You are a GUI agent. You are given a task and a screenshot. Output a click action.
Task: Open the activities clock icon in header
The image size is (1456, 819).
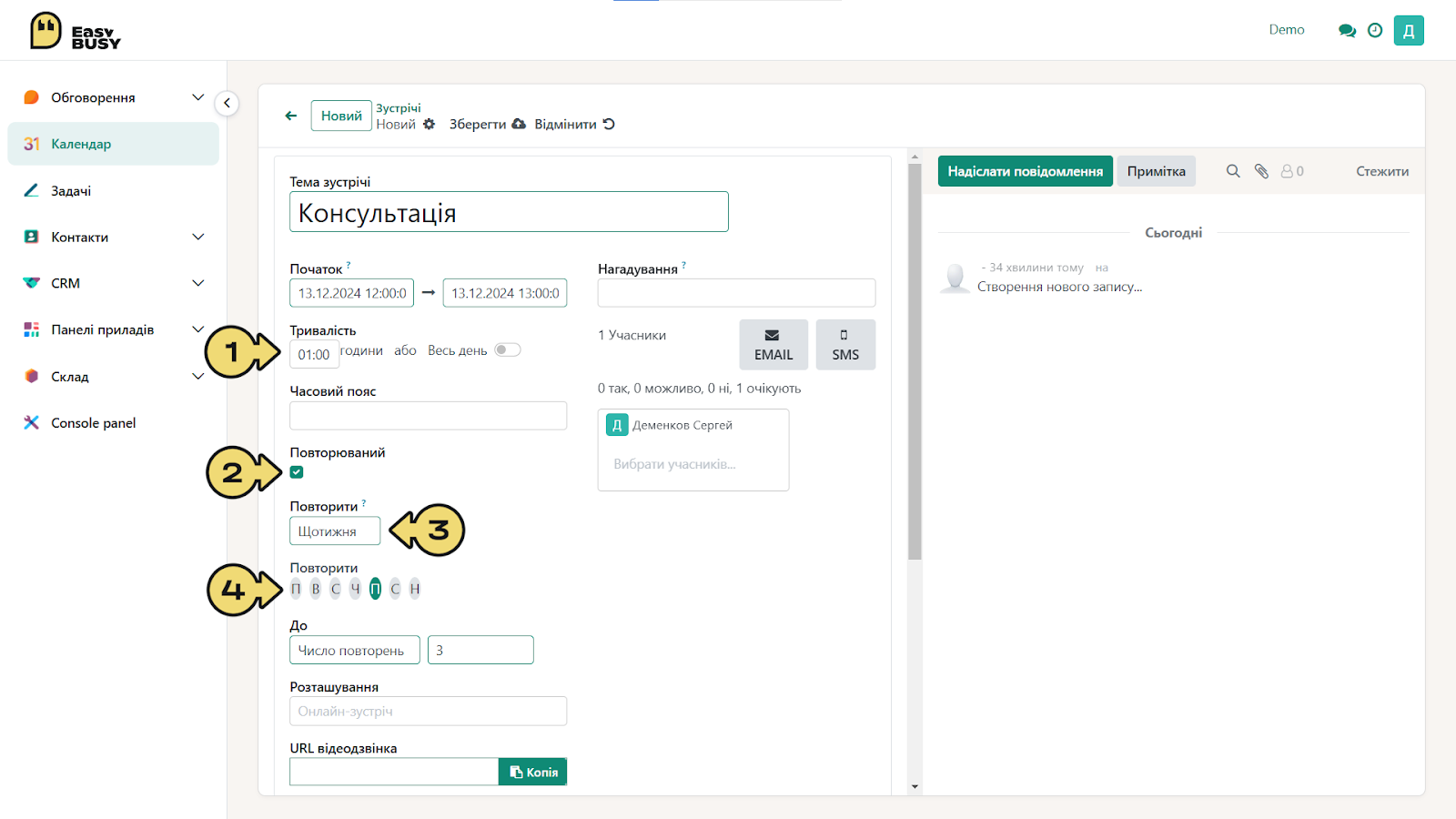tap(1375, 30)
